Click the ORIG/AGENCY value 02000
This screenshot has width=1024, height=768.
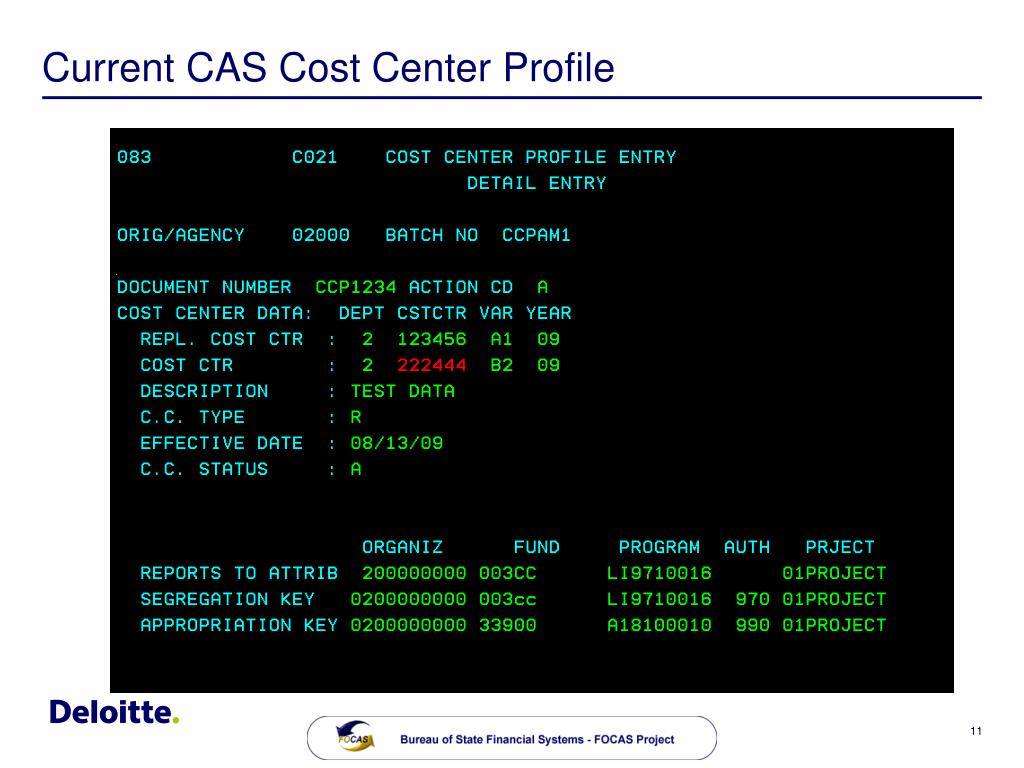pos(321,235)
